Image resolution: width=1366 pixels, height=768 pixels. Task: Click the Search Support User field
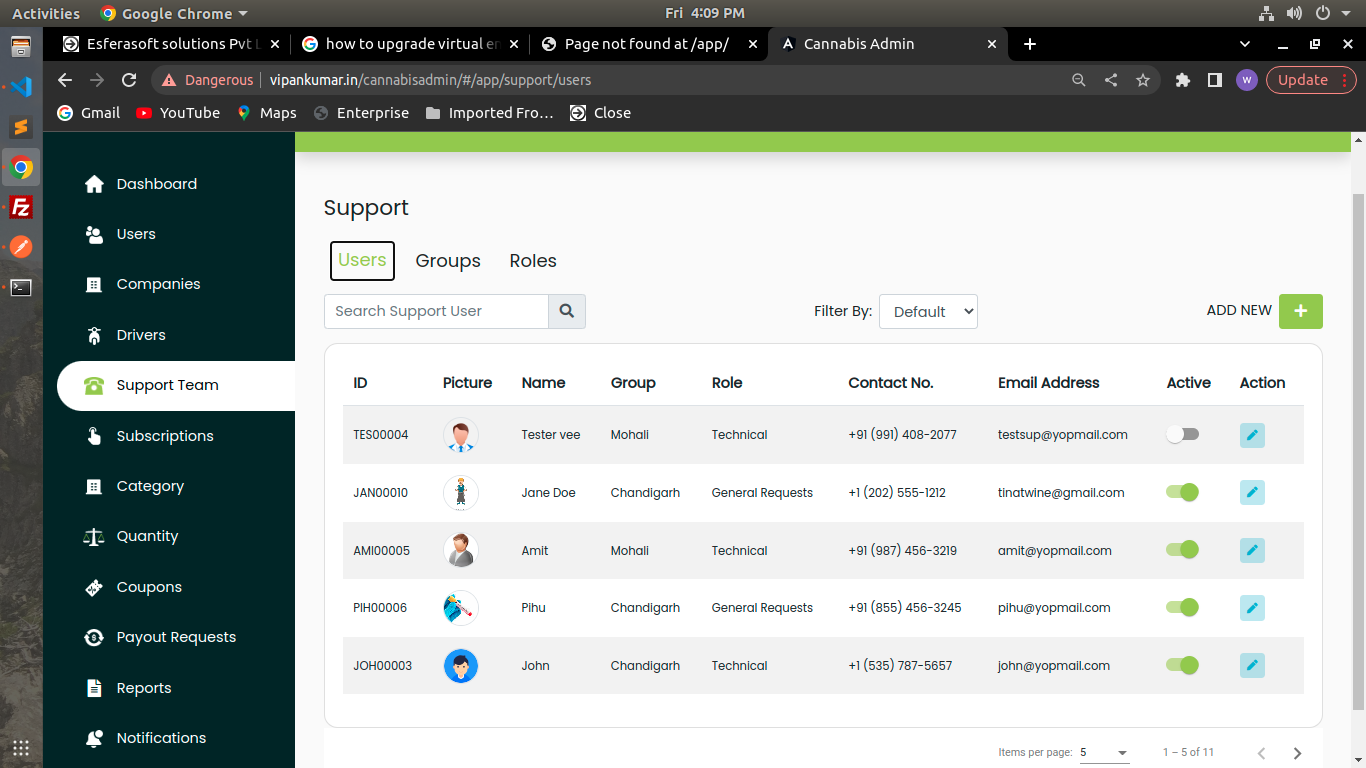point(436,311)
